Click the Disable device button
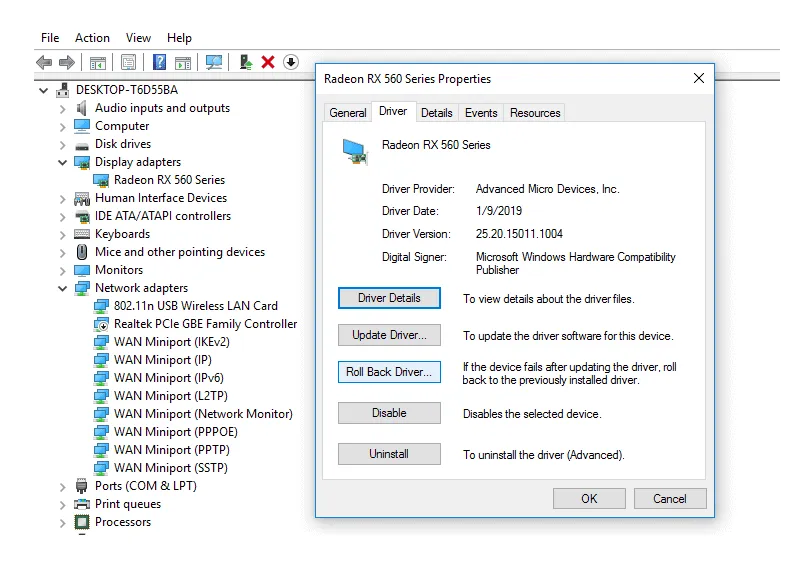Screen dimensions: 807x584 (389, 413)
